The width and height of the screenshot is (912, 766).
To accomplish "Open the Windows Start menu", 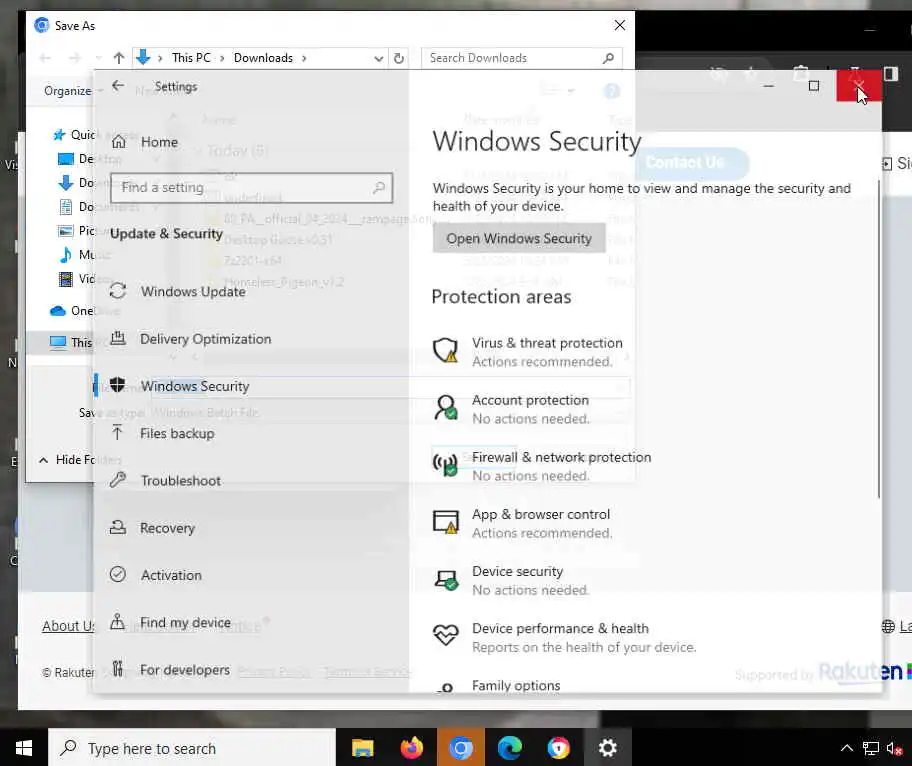I will tap(23, 748).
